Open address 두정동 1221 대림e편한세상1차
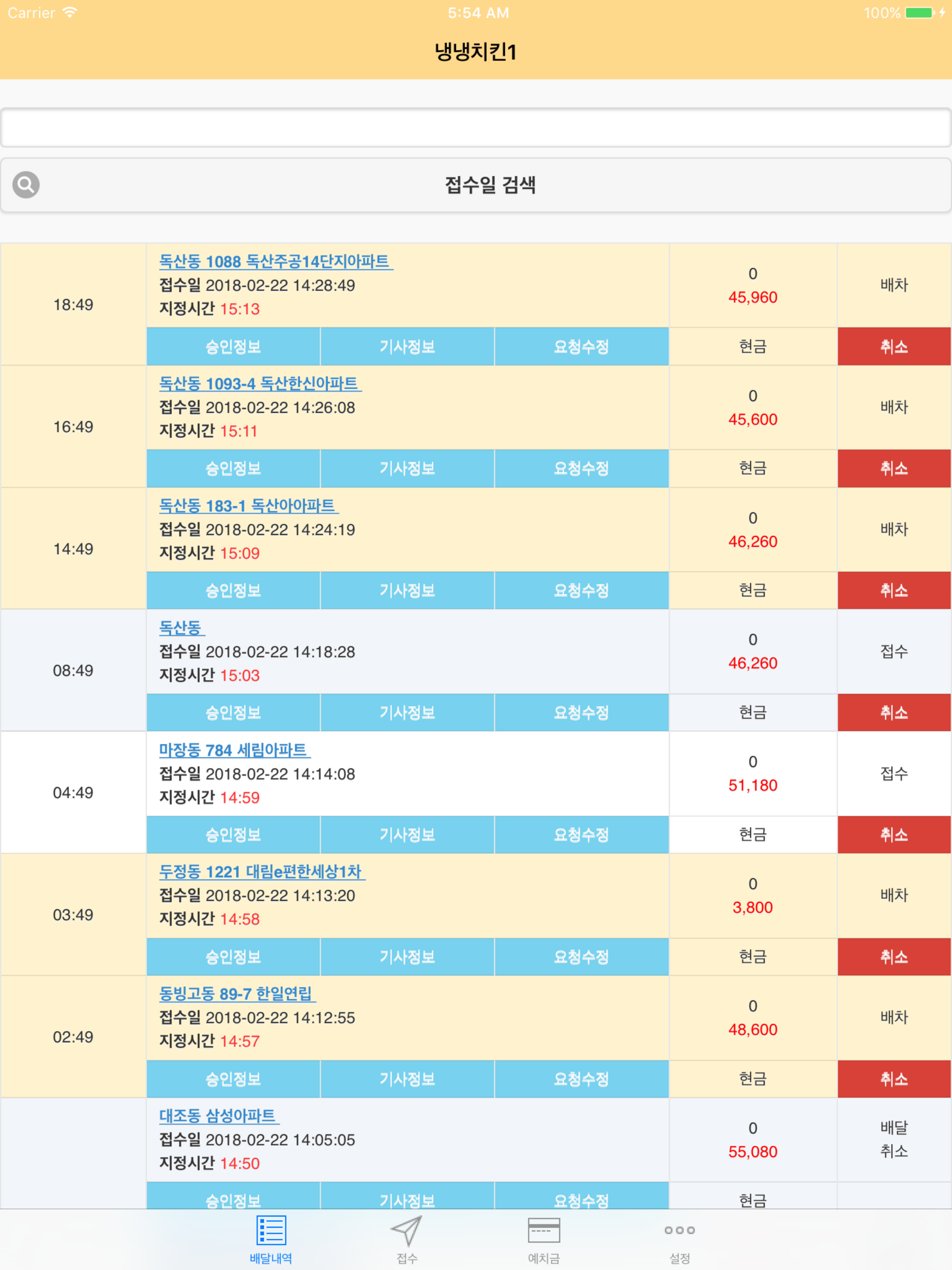This screenshot has height=1270, width=952. (262, 872)
